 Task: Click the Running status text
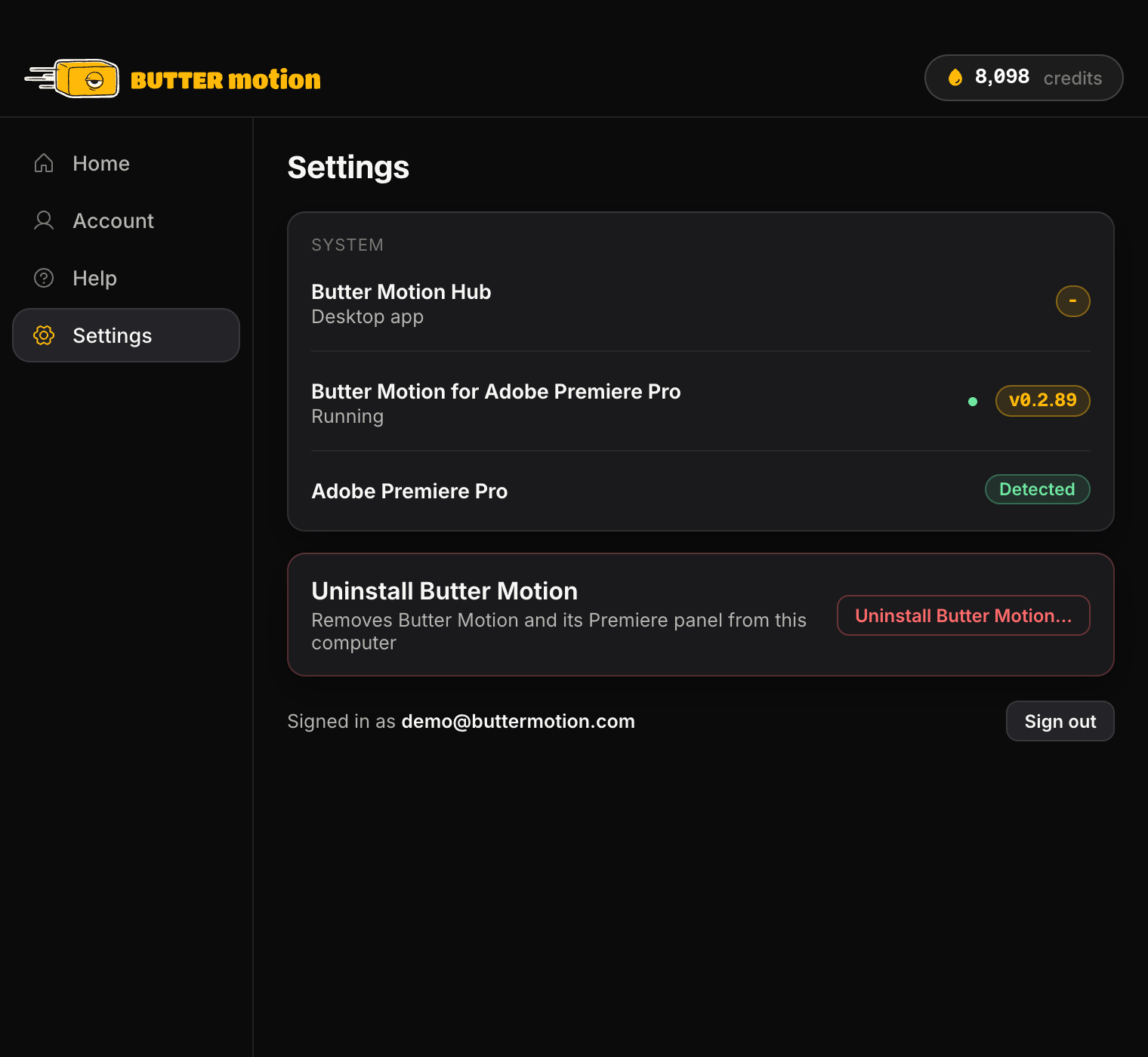point(347,417)
